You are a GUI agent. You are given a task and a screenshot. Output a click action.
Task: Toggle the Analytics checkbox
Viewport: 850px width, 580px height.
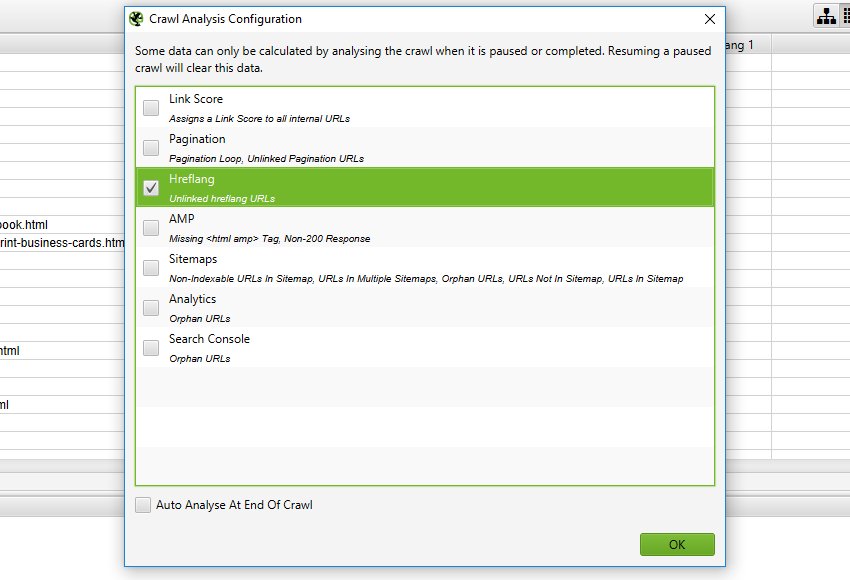pyautogui.click(x=151, y=308)
